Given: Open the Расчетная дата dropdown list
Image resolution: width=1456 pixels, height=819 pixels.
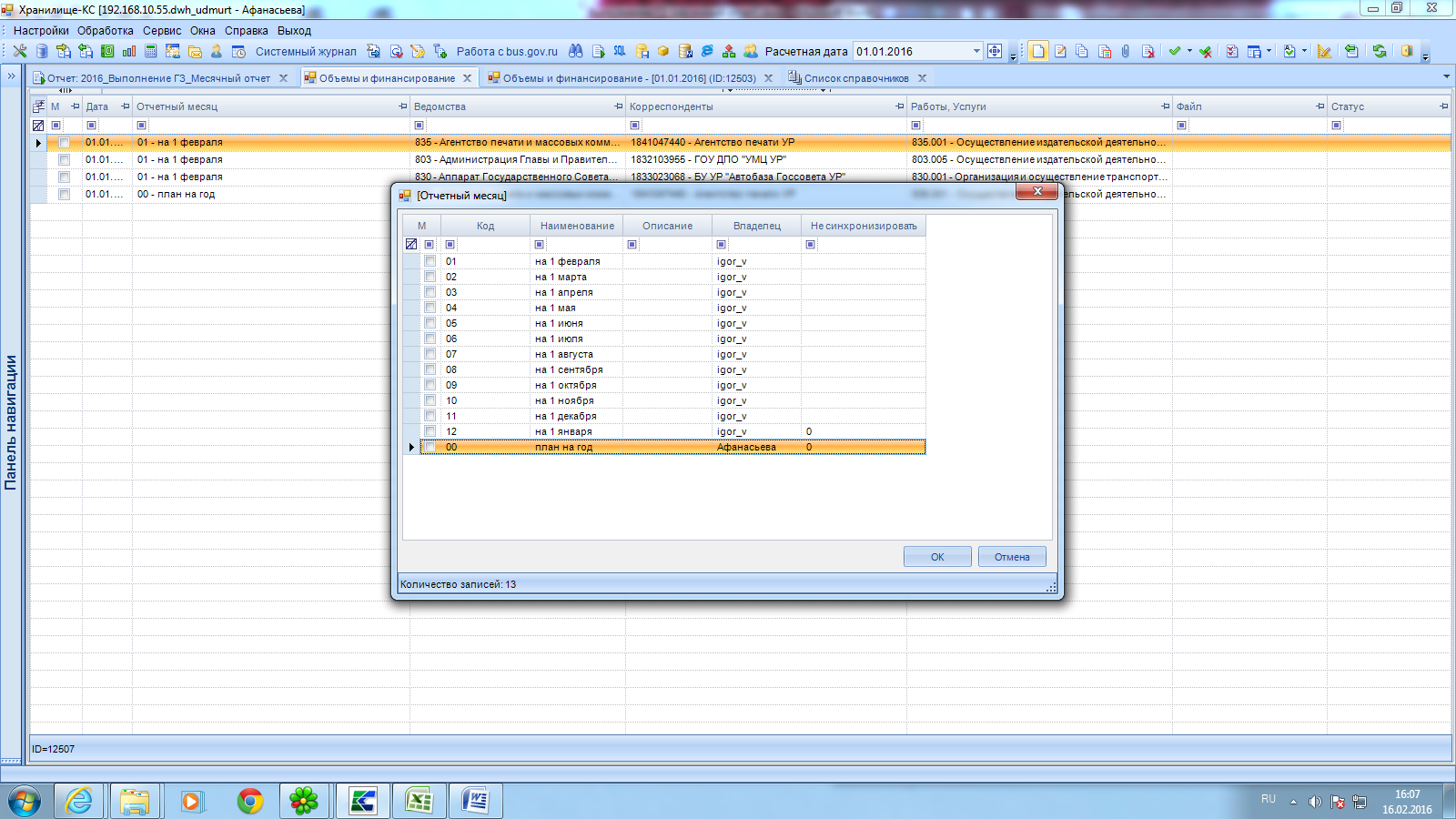Looking at the screenshot, I should (x=976, y=52).
